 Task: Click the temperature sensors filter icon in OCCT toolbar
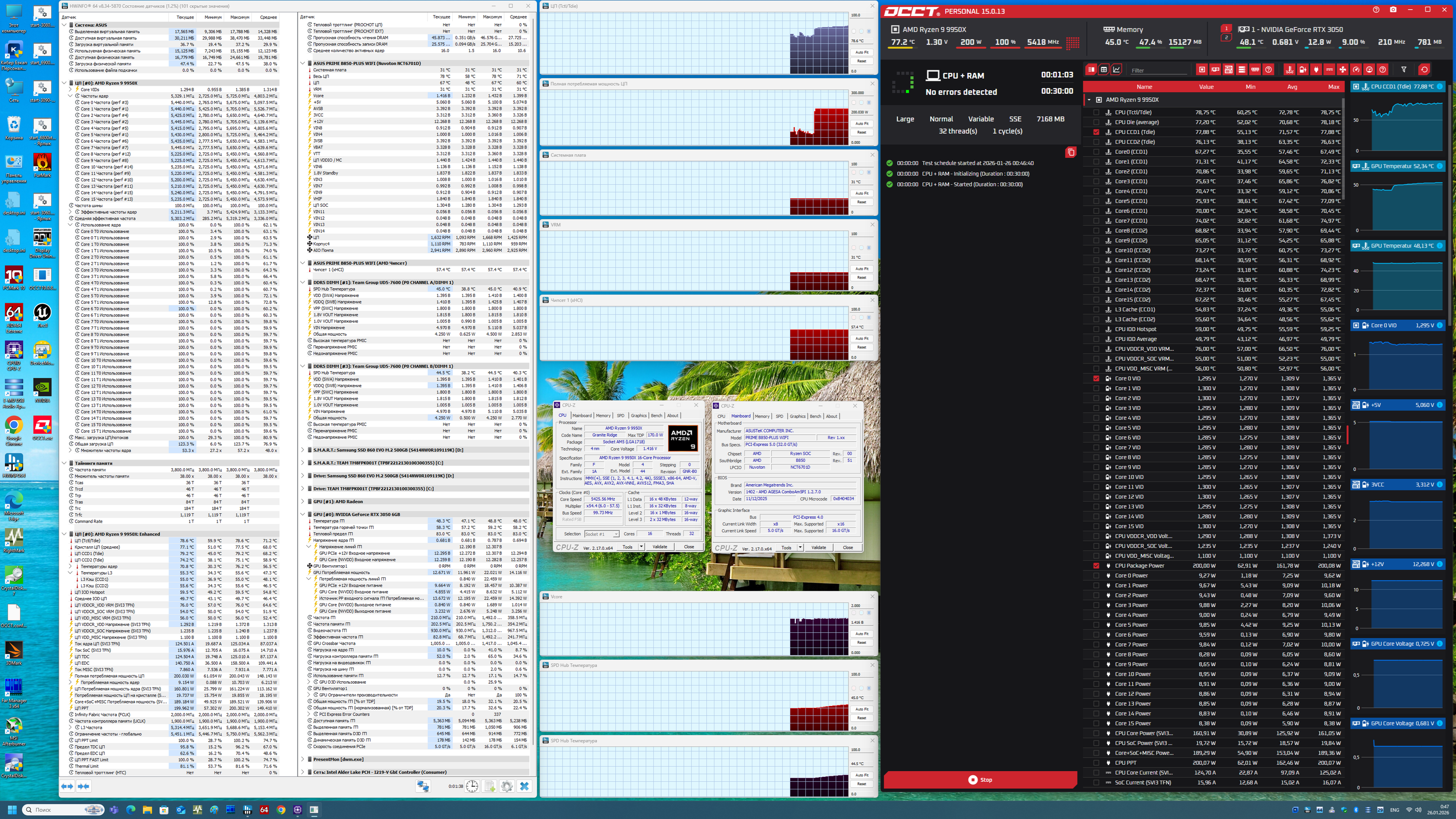point(1289,69)
